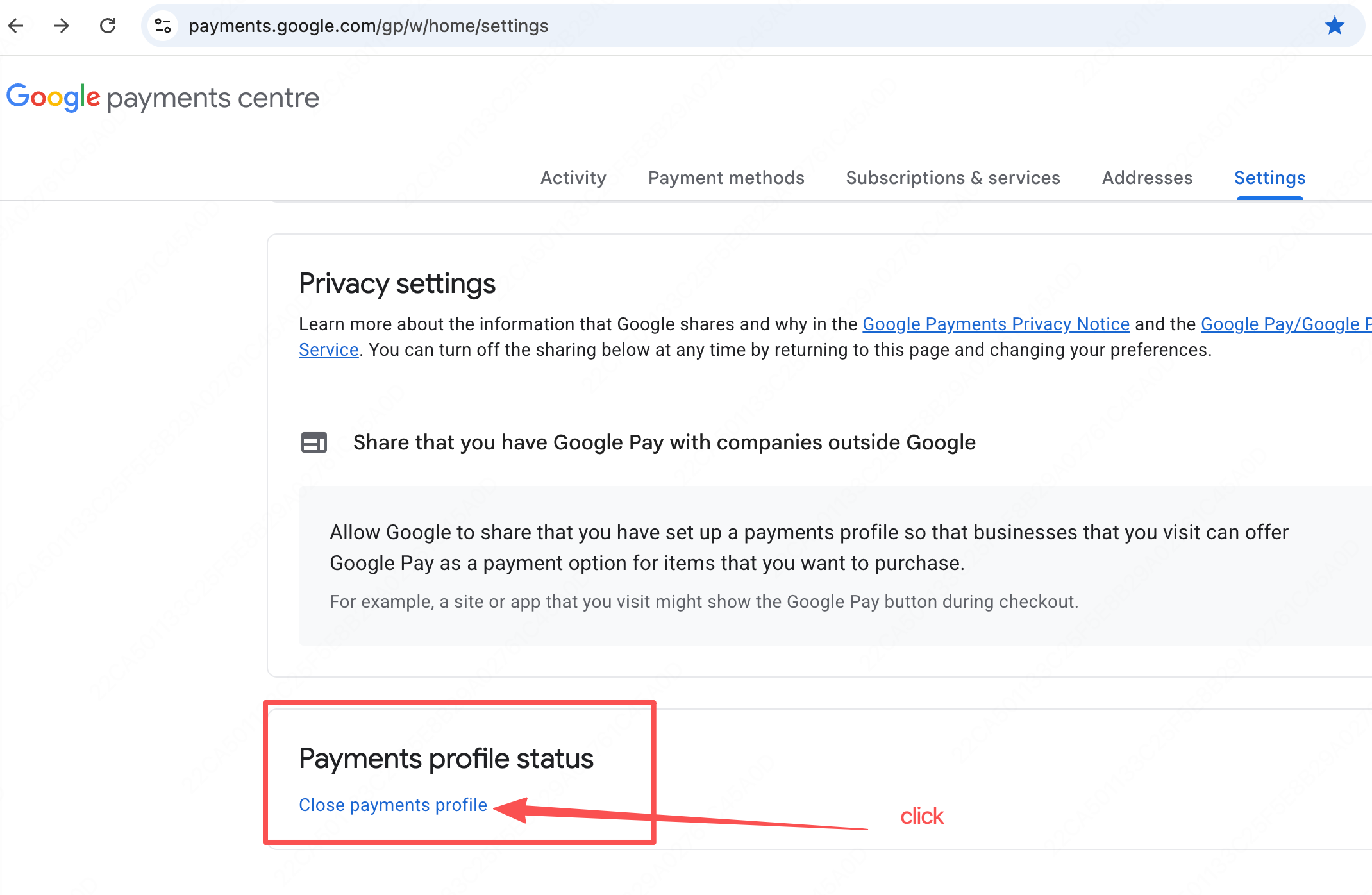
Task: Go to the Addresses tab
Action: pyautogui.click(x=1147, y=178)
